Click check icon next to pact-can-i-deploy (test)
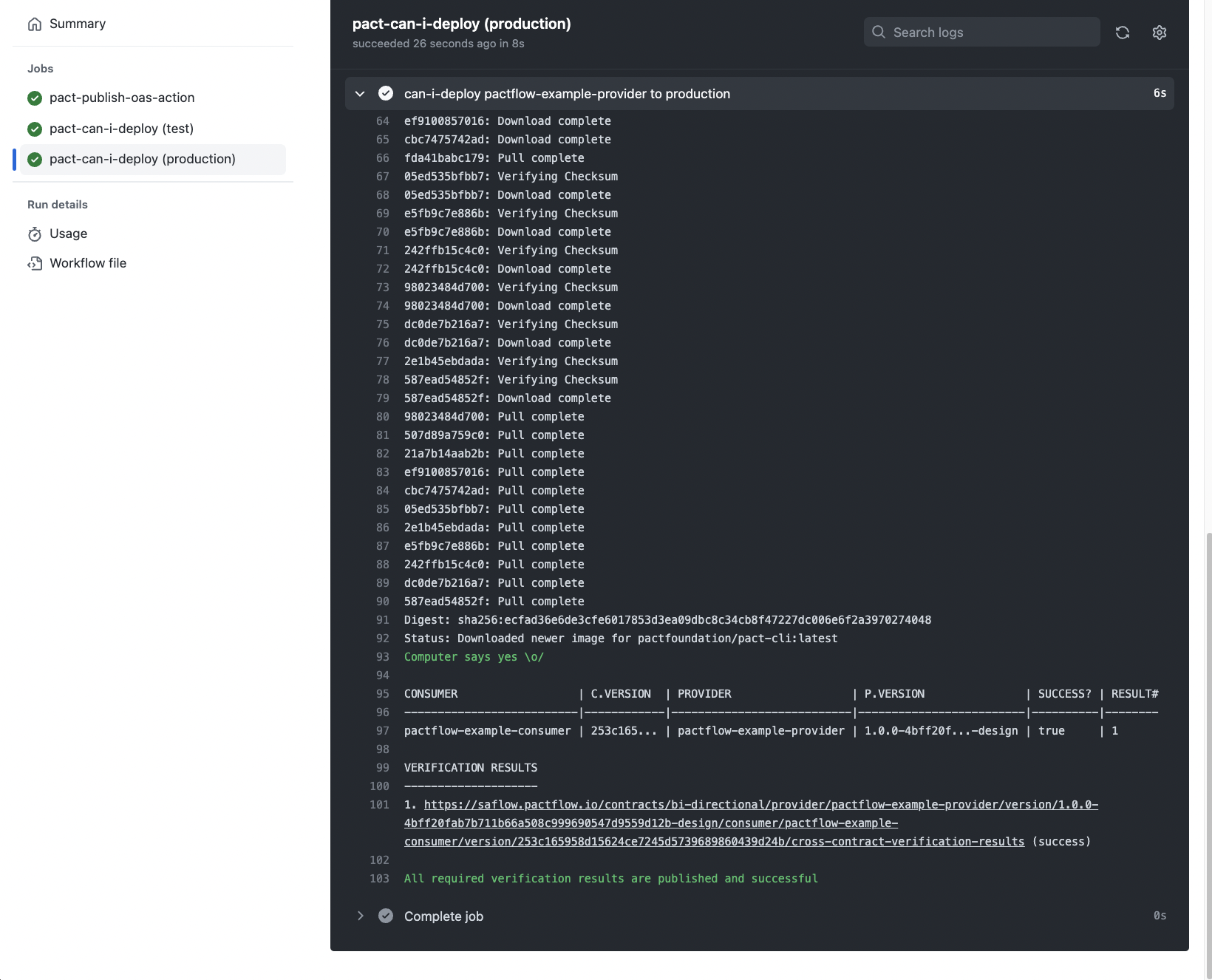Screen dimensions: 1212x980 coord(34,129)
